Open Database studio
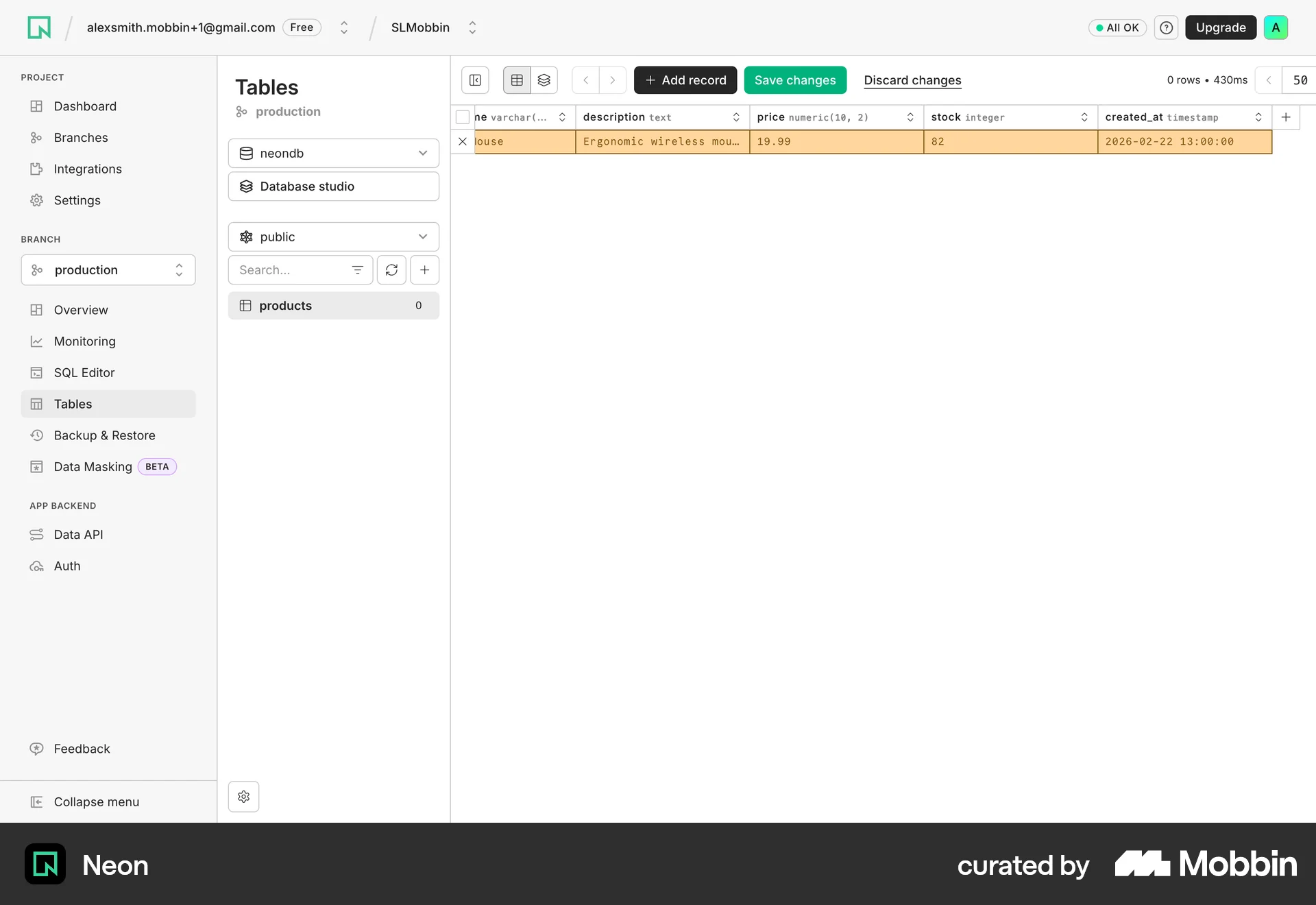Image resolution: width=1316 pixels, height=905 pixels. click(334, 186)
